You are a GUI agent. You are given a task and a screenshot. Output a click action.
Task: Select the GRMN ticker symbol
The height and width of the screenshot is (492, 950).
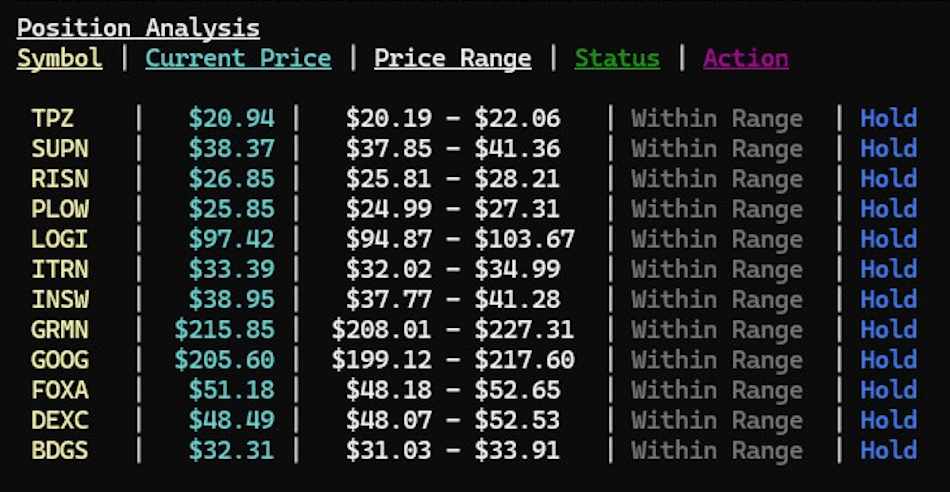point(59,330)
